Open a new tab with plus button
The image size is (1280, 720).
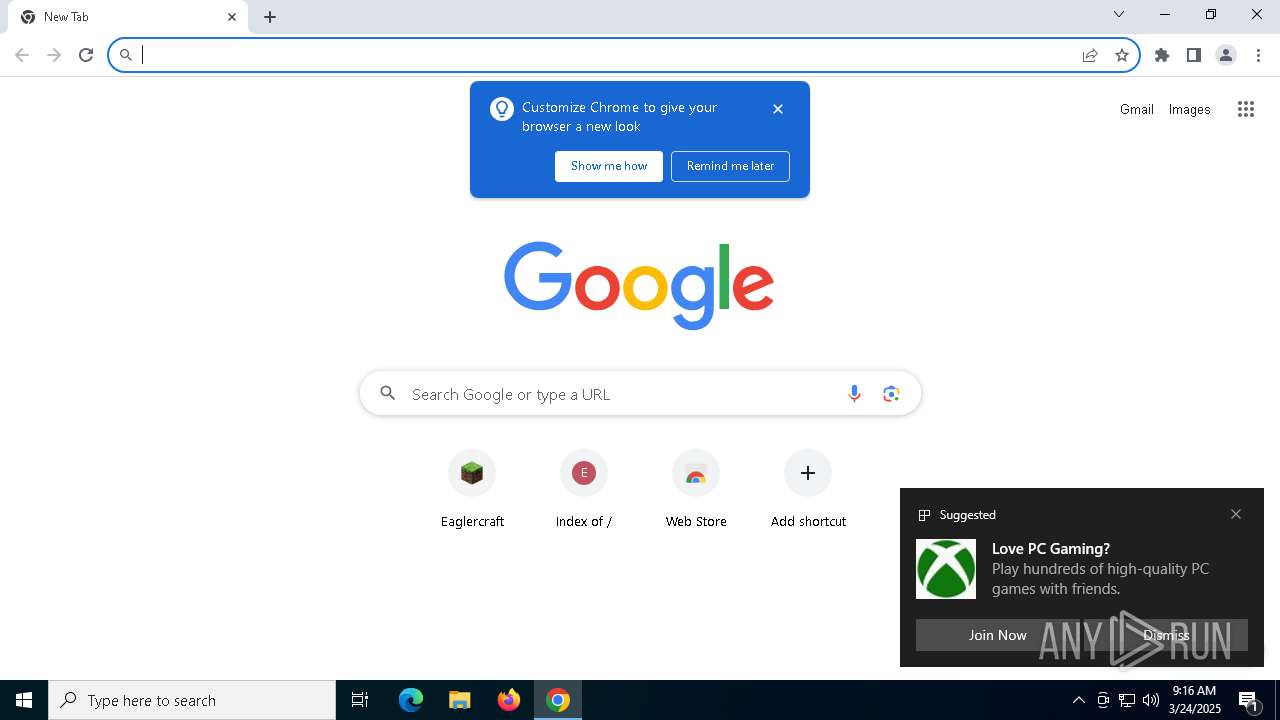[x=270, y=17]
